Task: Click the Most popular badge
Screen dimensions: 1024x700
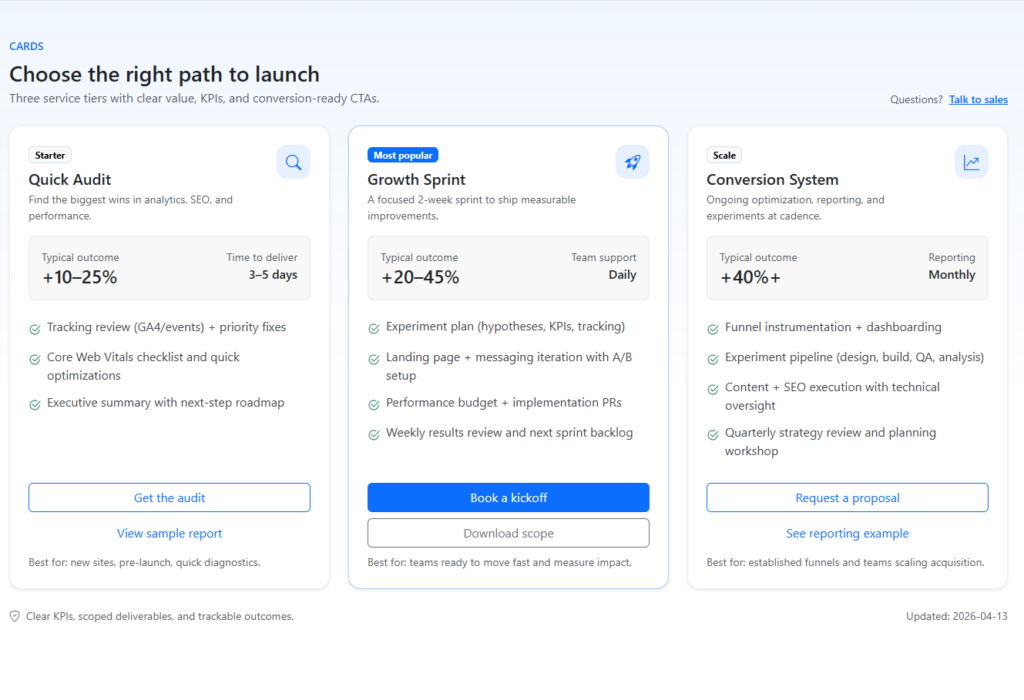Action: click(x=402, y=155)
